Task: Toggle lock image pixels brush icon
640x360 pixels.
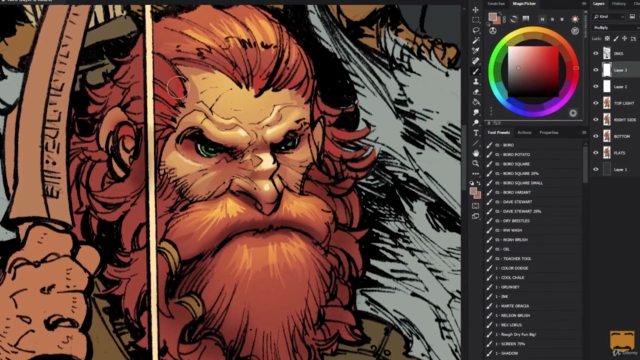Action: [616, 38]
